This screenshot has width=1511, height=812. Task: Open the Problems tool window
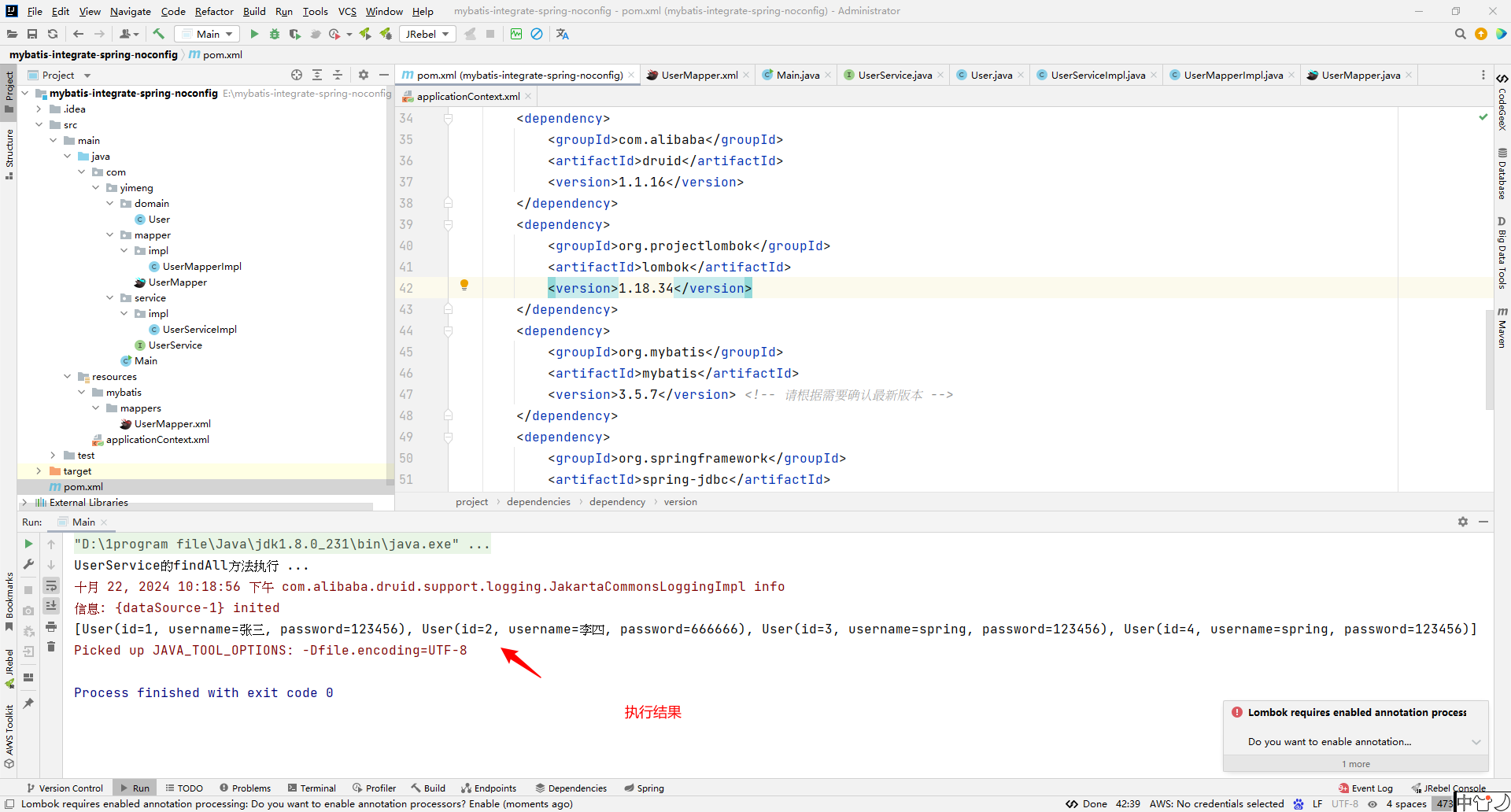(246, 788)
